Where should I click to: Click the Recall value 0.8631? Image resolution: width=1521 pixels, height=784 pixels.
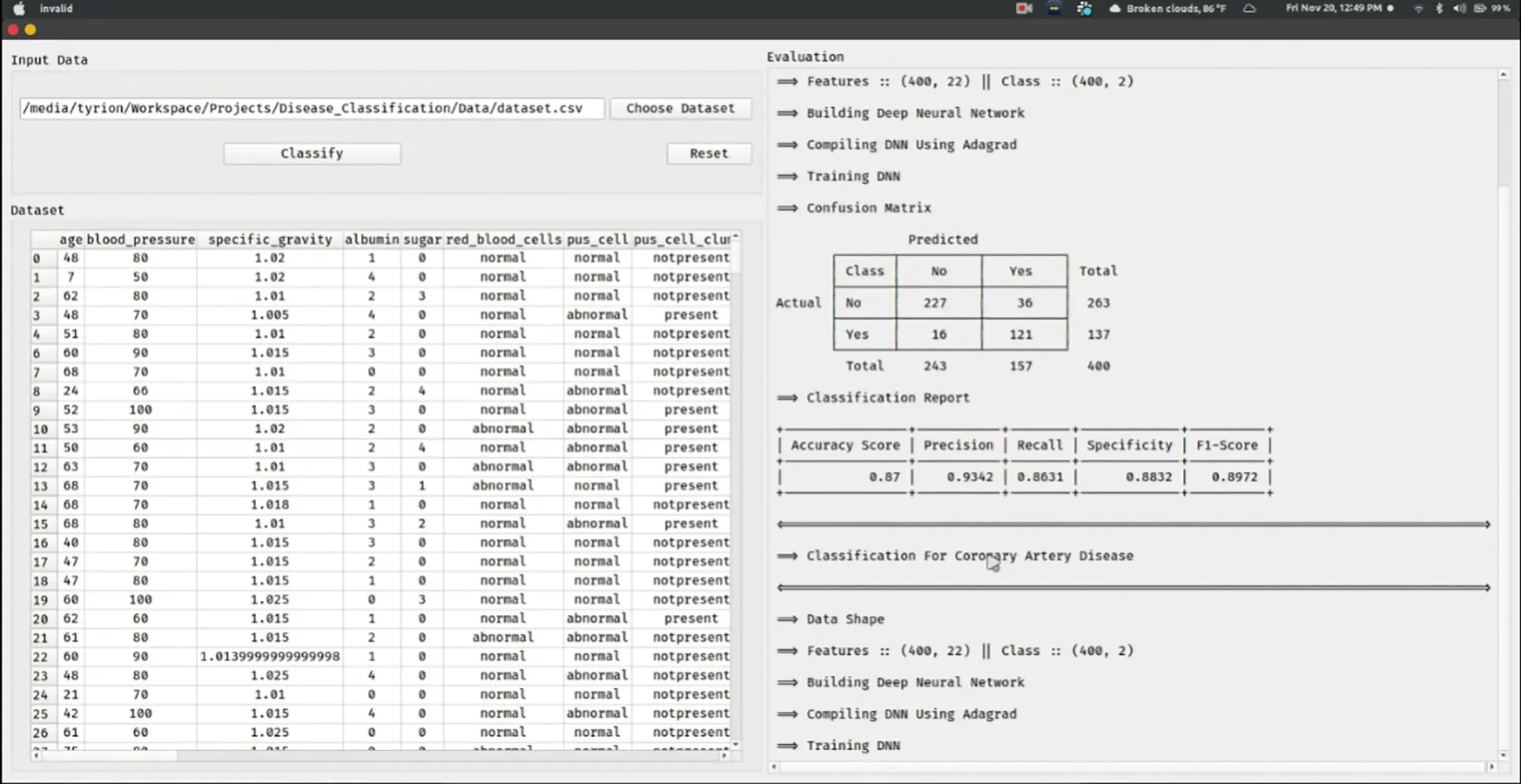click(x=1040, y=477)
